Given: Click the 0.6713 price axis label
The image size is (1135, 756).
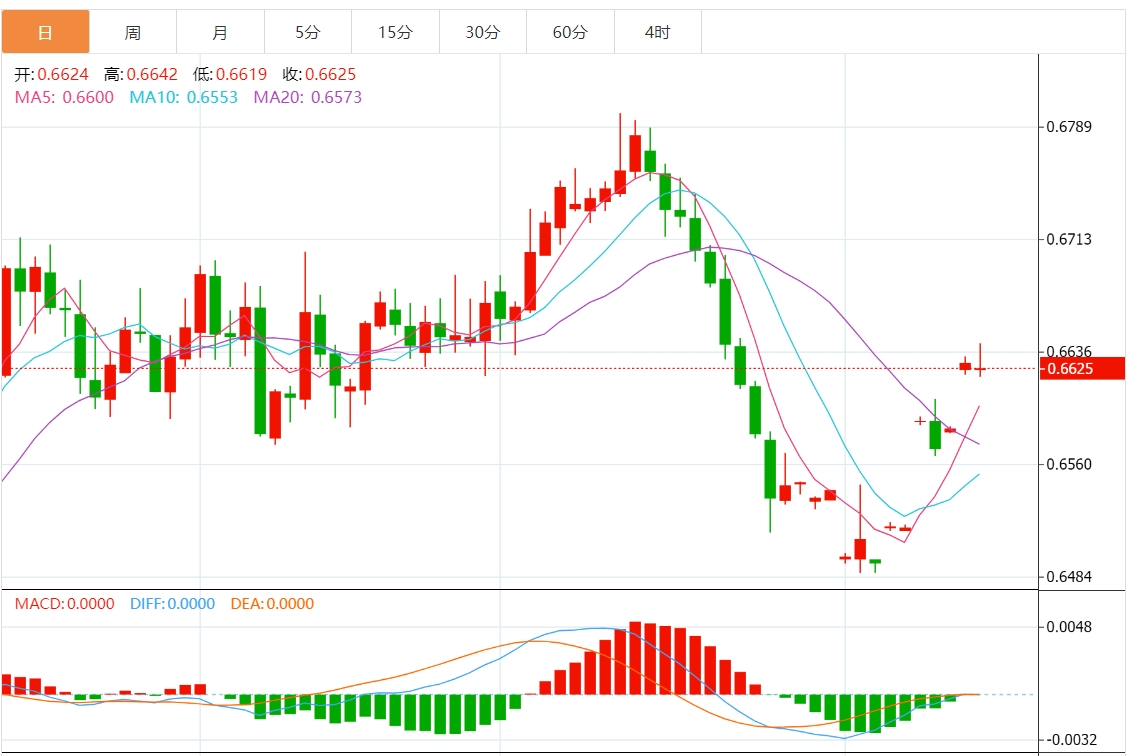Looking at the screenshot, I should [x=1069, y=239].
